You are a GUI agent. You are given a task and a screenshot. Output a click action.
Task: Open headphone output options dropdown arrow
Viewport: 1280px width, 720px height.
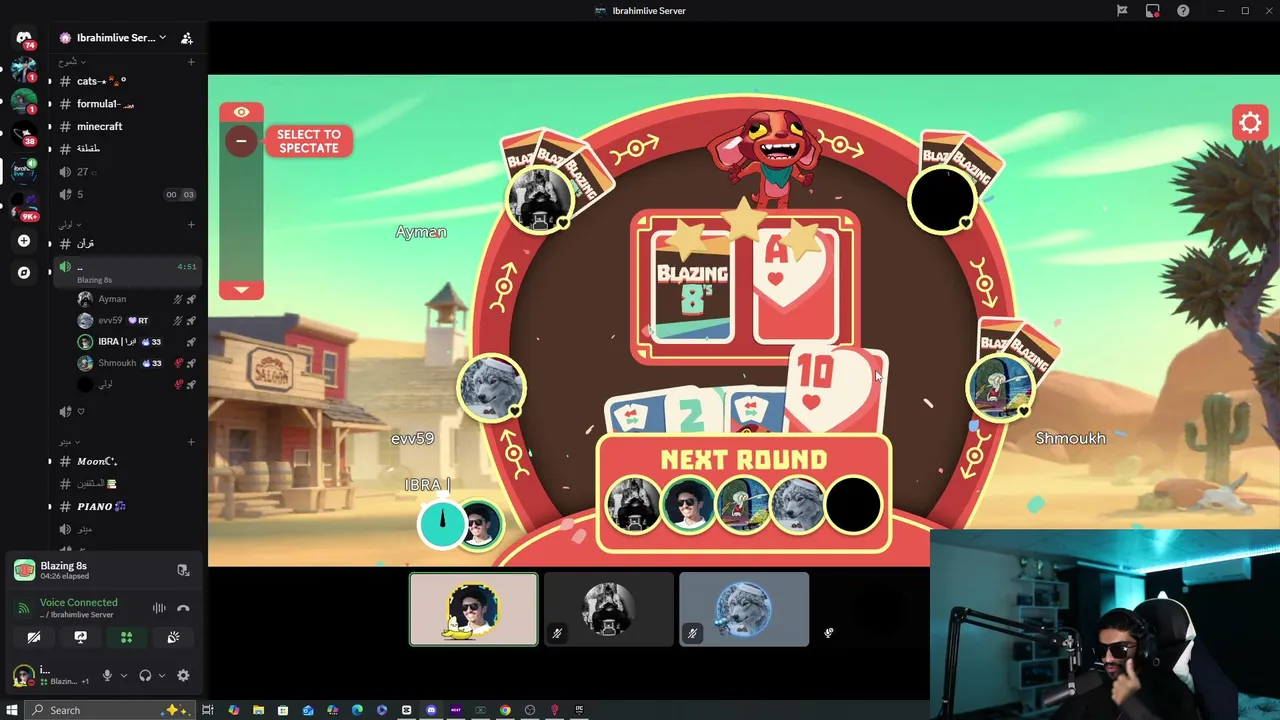[161, 676]
